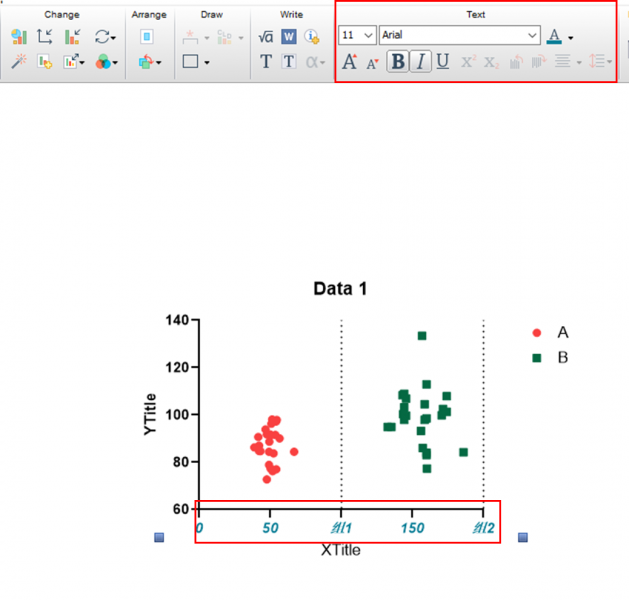Click the Arrange group label

click(x=149, y=15)
